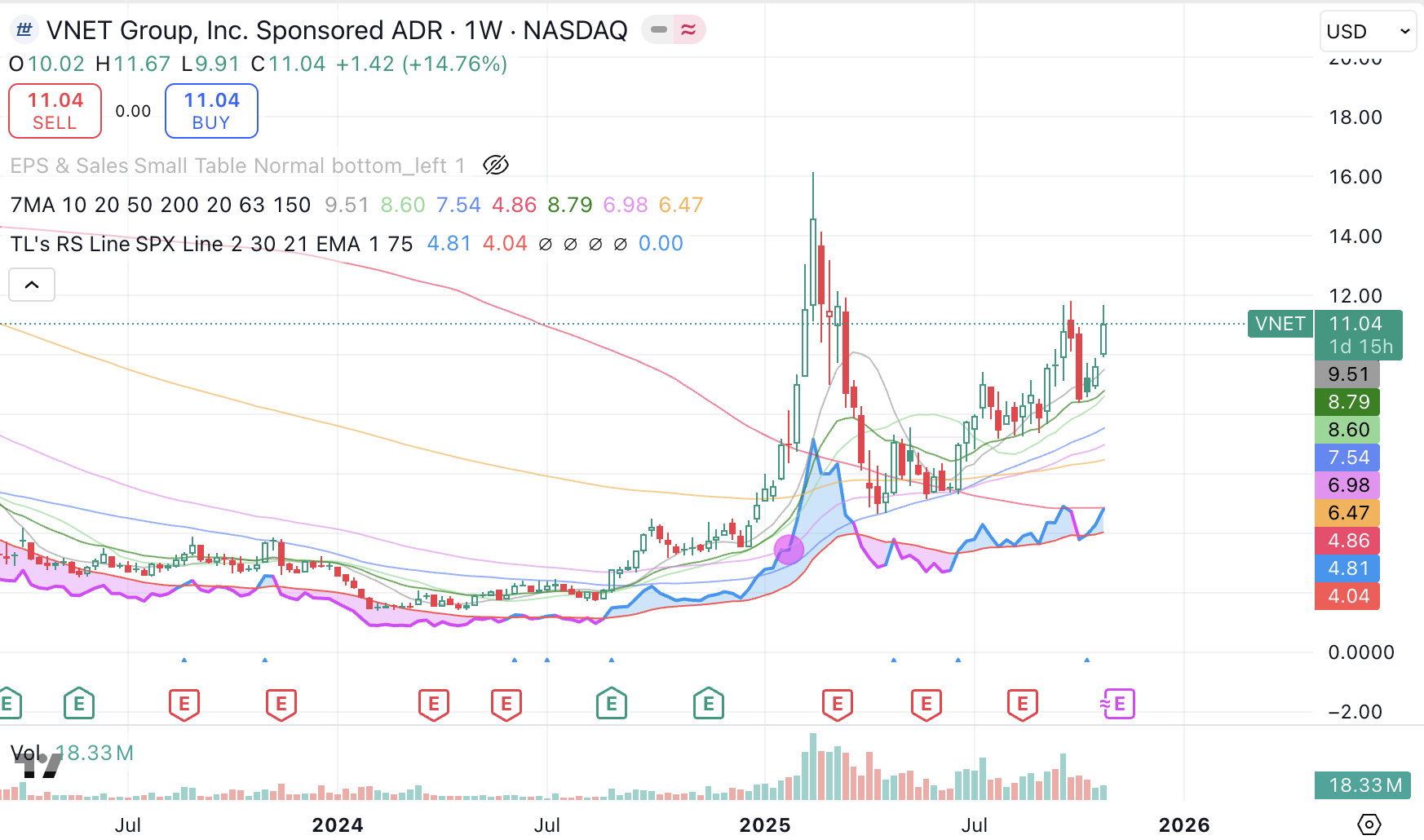Click blue 7.54 price scale label
1424x840 pixels.
click(1348, 458)
